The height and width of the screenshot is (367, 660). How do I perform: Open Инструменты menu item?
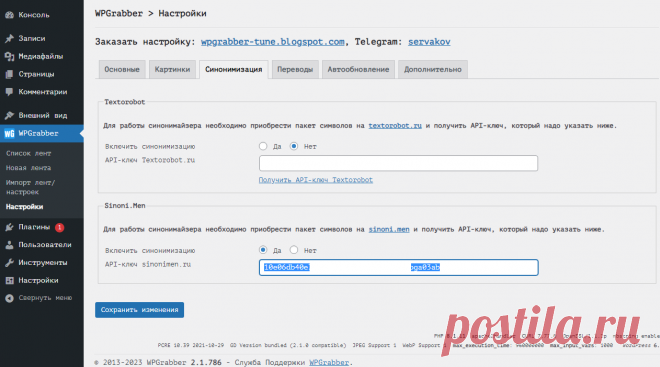42,263
